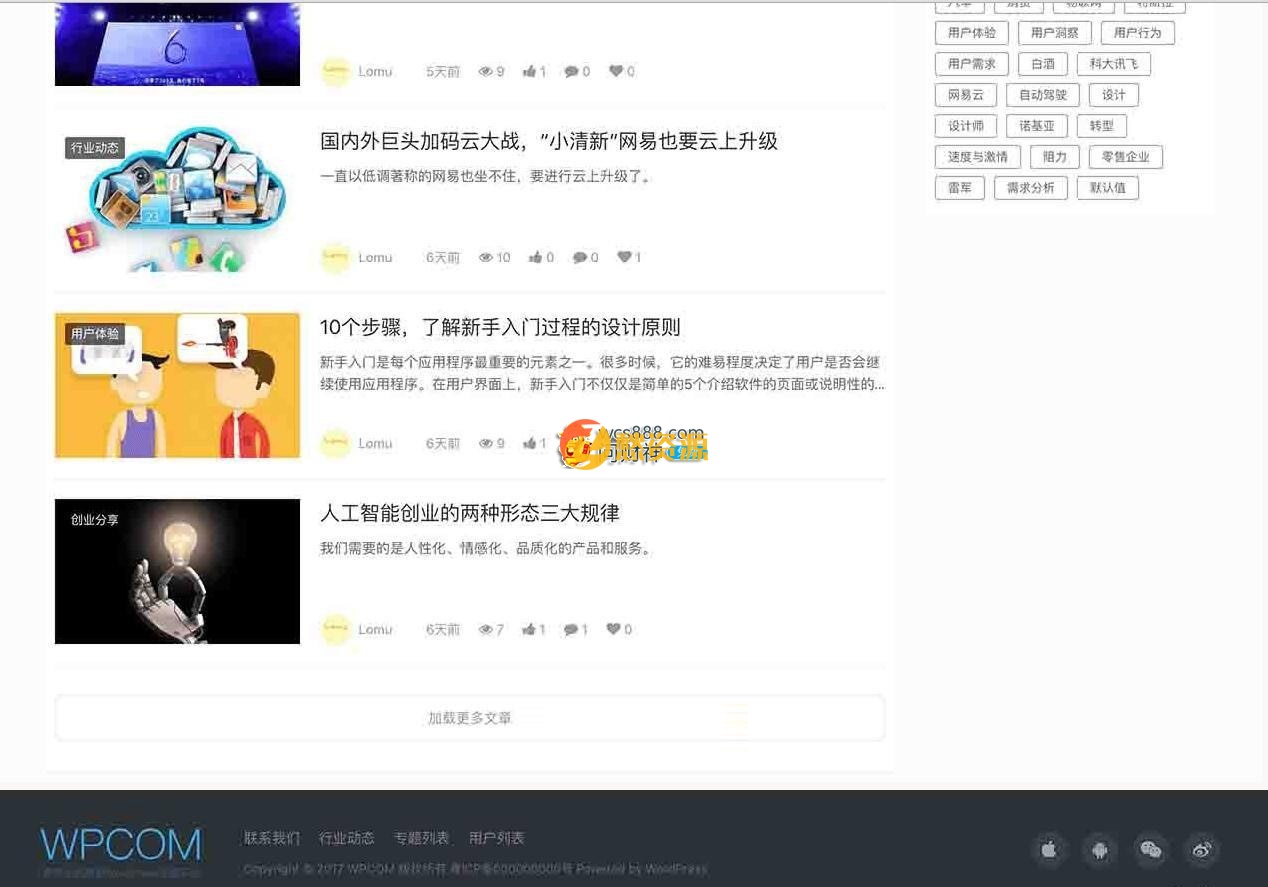The height and width of the screenshot is (887, 1268).
Task: Select the 用户体验 tag
Action: point(970,33)
